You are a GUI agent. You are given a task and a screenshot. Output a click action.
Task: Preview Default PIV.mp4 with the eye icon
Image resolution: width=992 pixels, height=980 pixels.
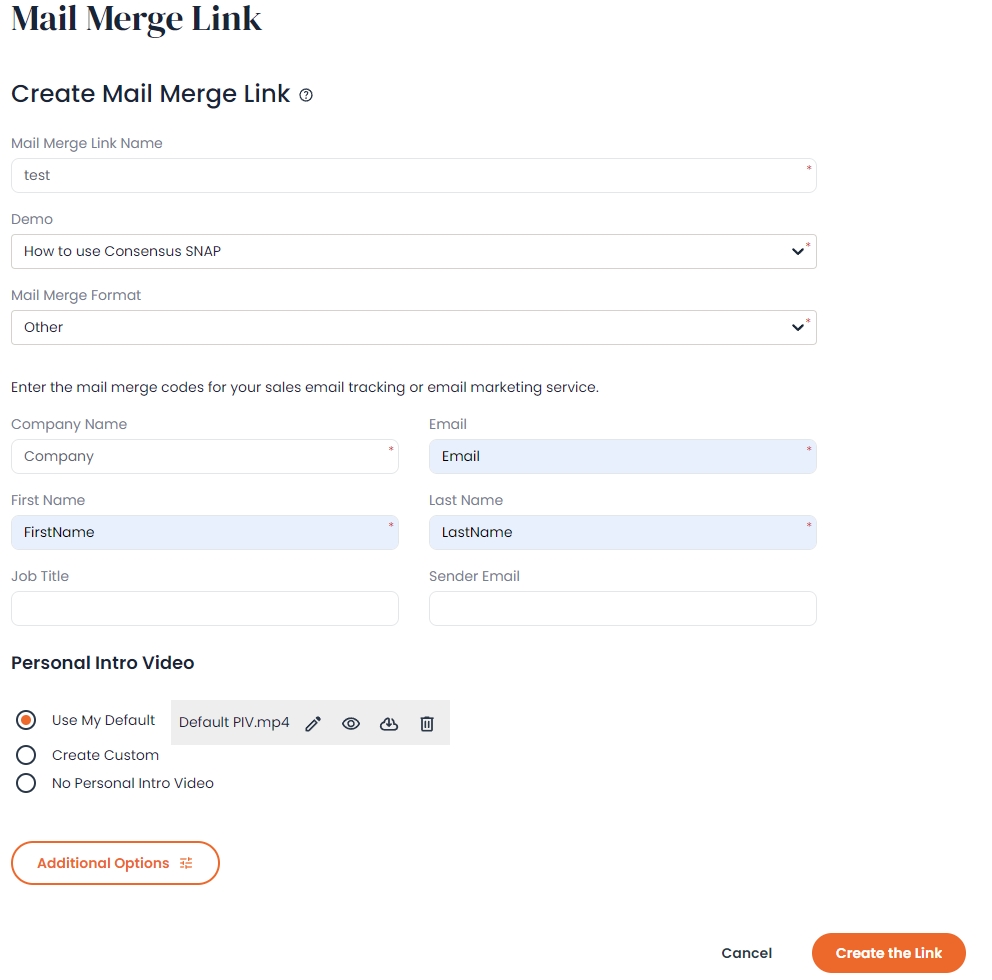click(x=351, y=723)
